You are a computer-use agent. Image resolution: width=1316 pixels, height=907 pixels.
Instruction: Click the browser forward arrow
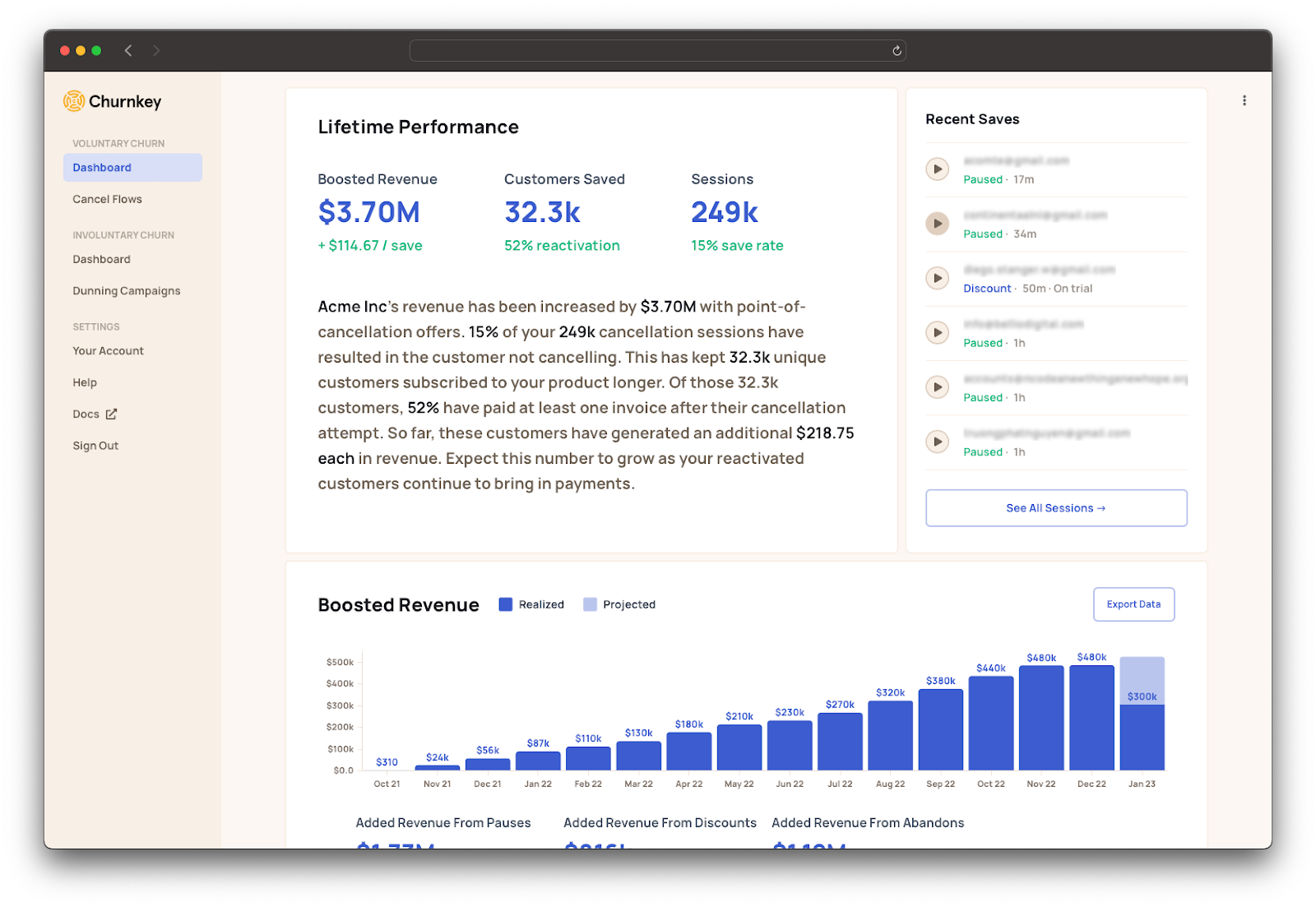[x=156, y=51]
